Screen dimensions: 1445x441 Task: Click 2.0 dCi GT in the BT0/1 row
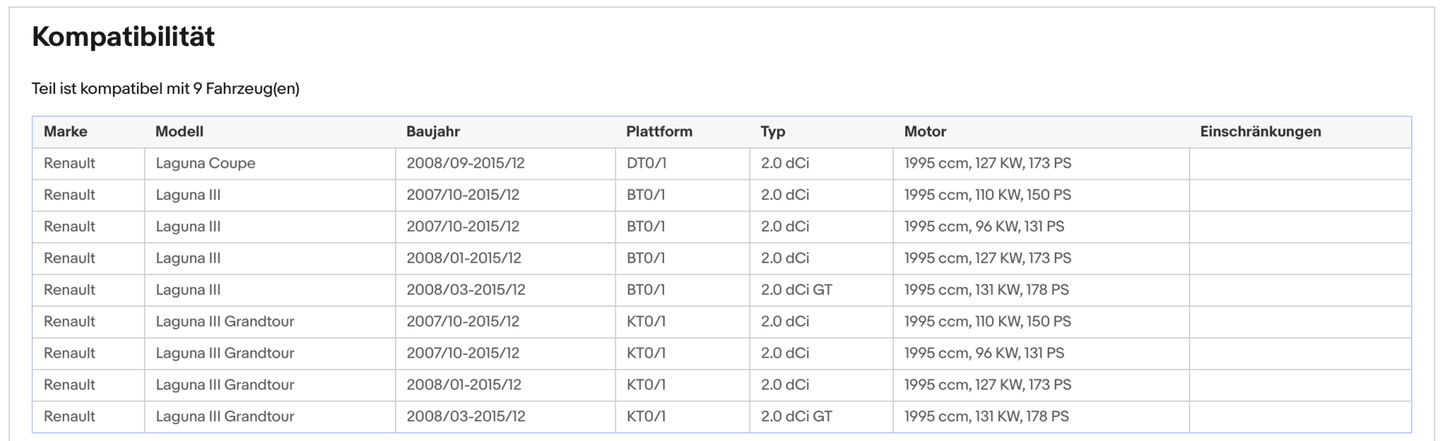(x=796, y=290)
